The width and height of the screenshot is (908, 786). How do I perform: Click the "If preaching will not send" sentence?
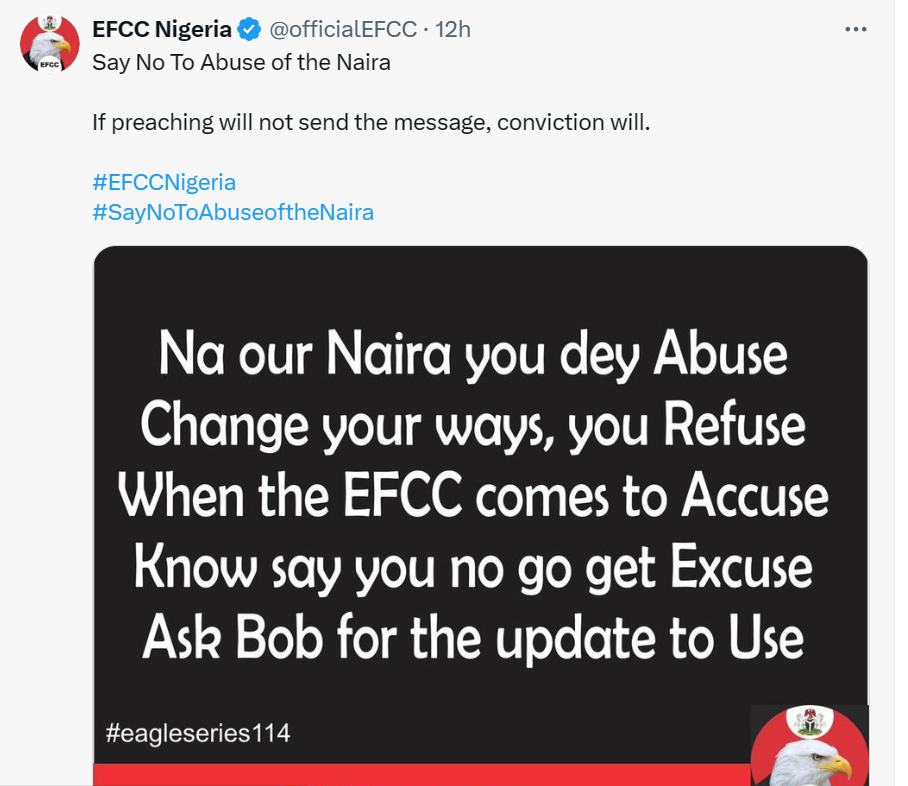[371, 122]
